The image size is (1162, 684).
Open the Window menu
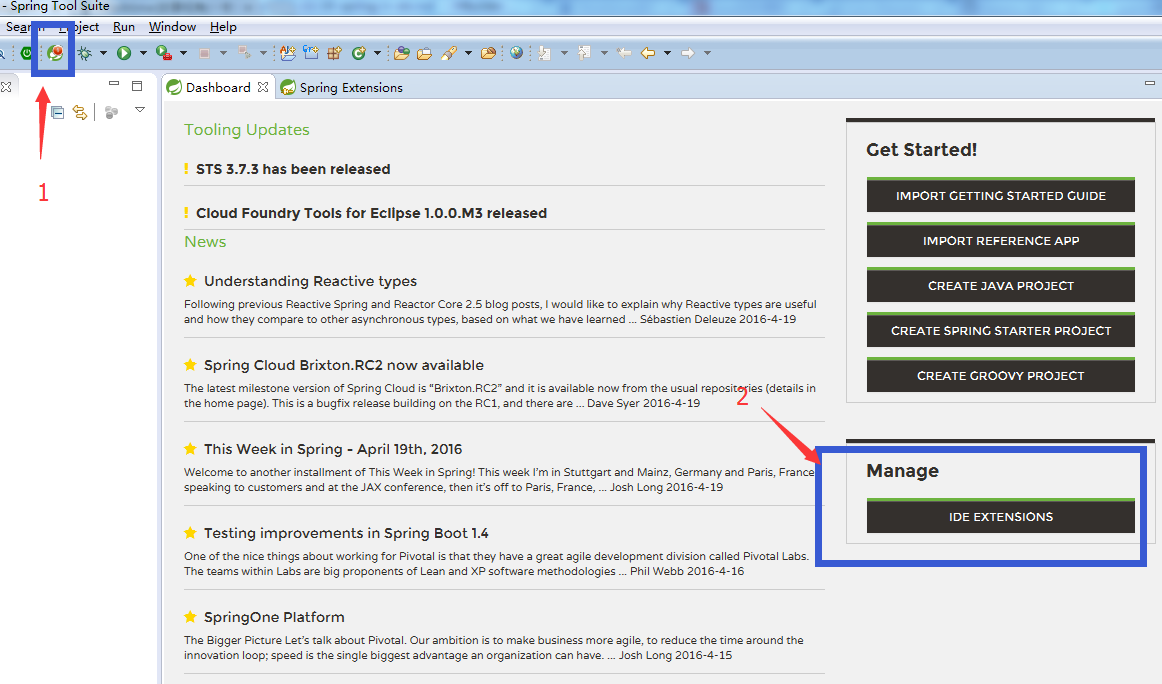point(172,27)
